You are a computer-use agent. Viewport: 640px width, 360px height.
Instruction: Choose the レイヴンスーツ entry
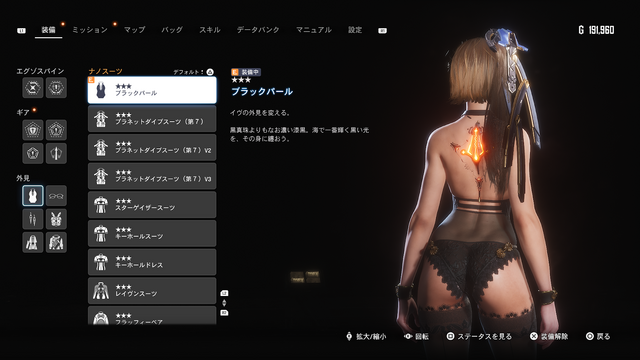[x=152, y=291]
